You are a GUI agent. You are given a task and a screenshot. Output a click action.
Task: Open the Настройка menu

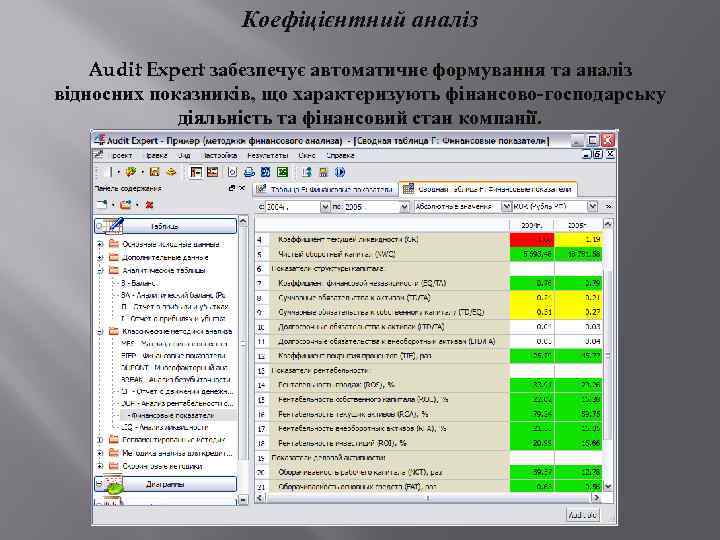click(x=220, y=156)
